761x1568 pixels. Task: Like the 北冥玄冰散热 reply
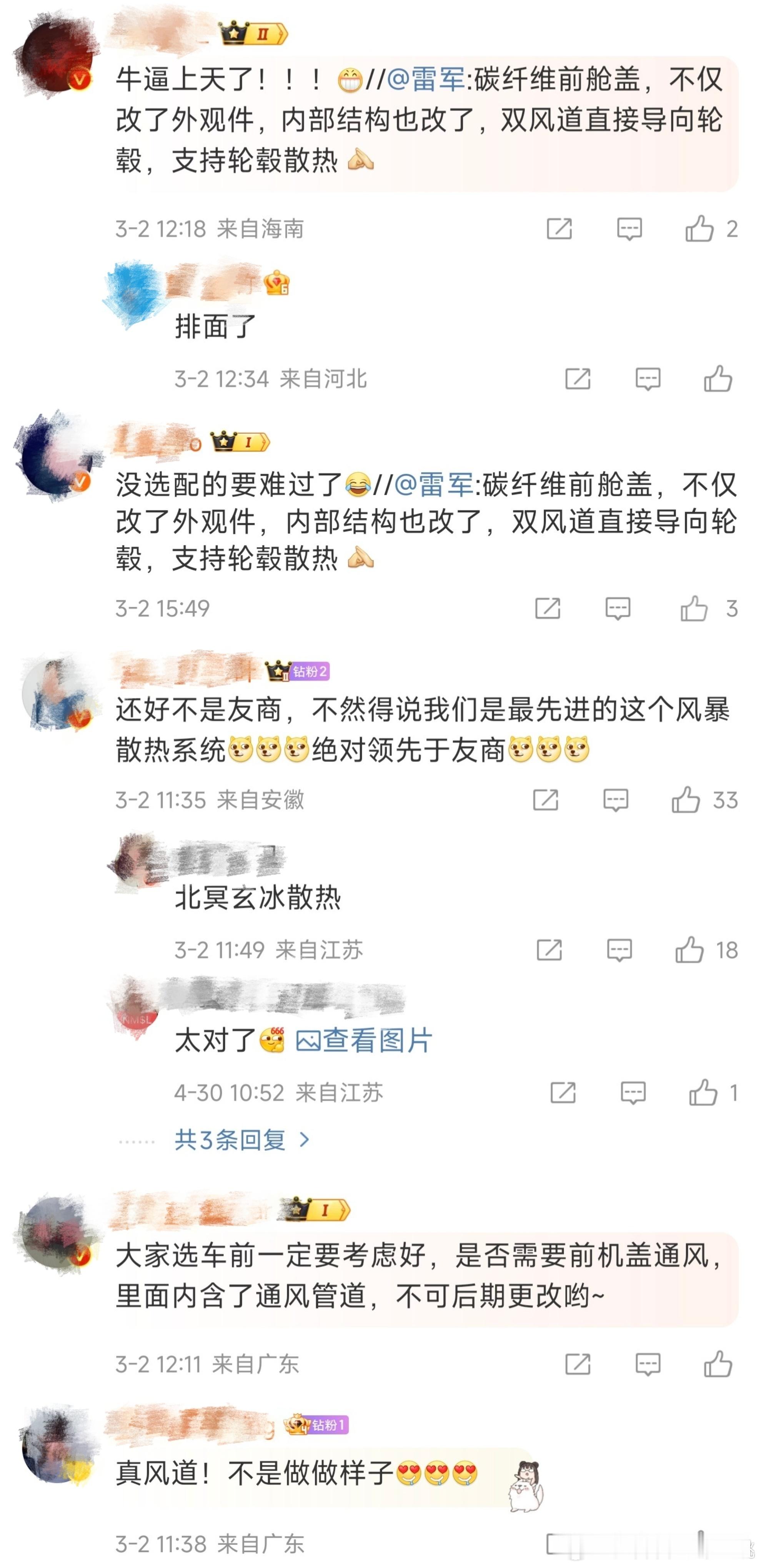[690, 950]
